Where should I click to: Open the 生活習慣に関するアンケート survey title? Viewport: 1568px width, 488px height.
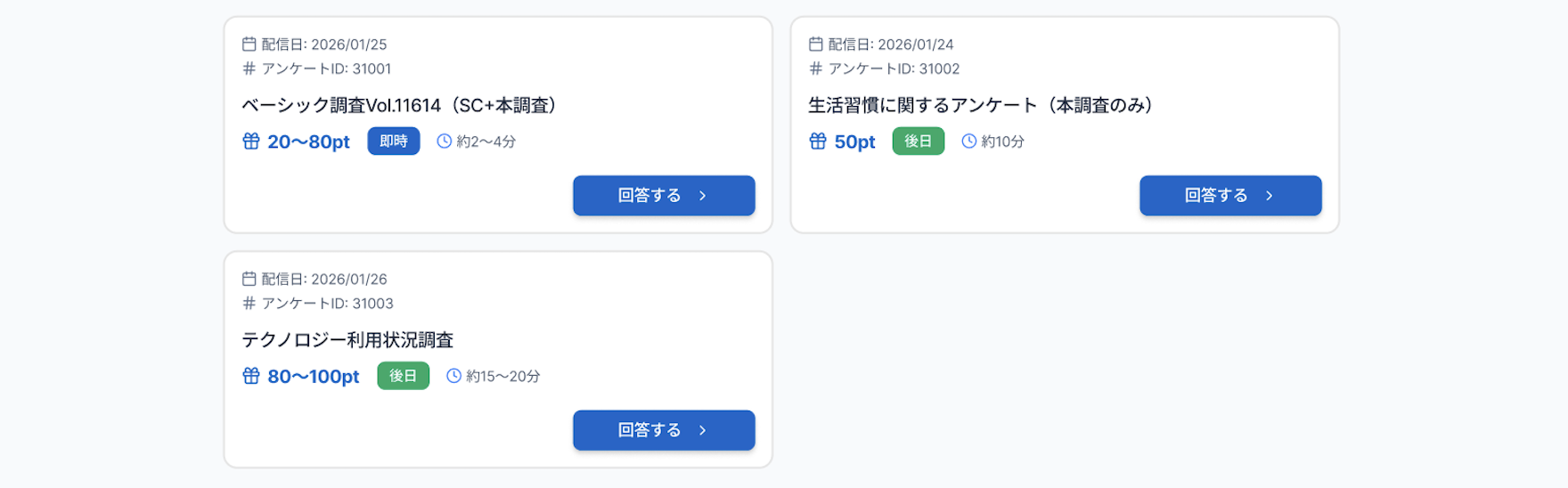980,105
